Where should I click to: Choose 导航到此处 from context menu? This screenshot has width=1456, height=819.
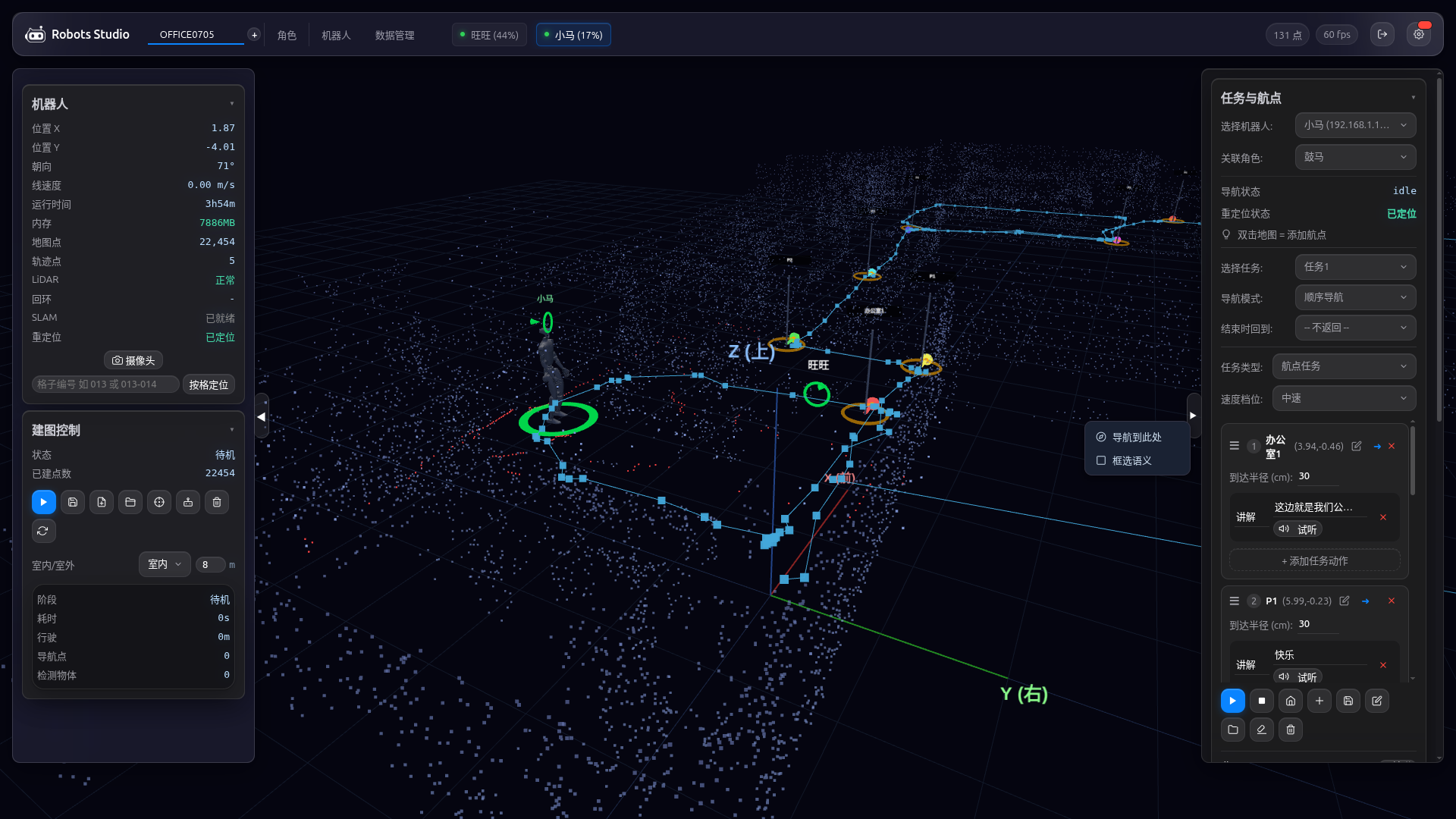point(1136,438)
